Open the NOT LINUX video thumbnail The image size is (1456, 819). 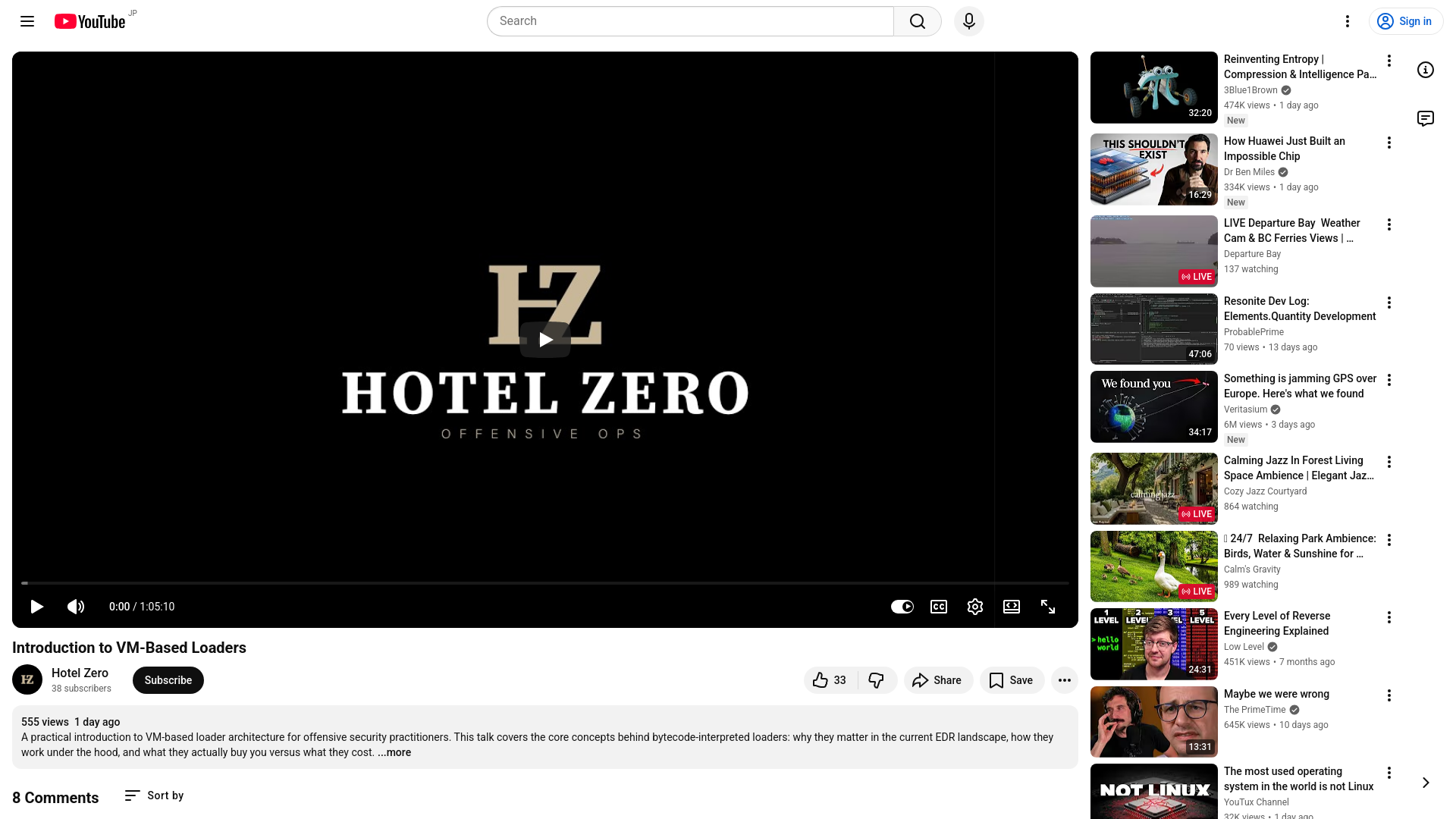point(1154,792)
